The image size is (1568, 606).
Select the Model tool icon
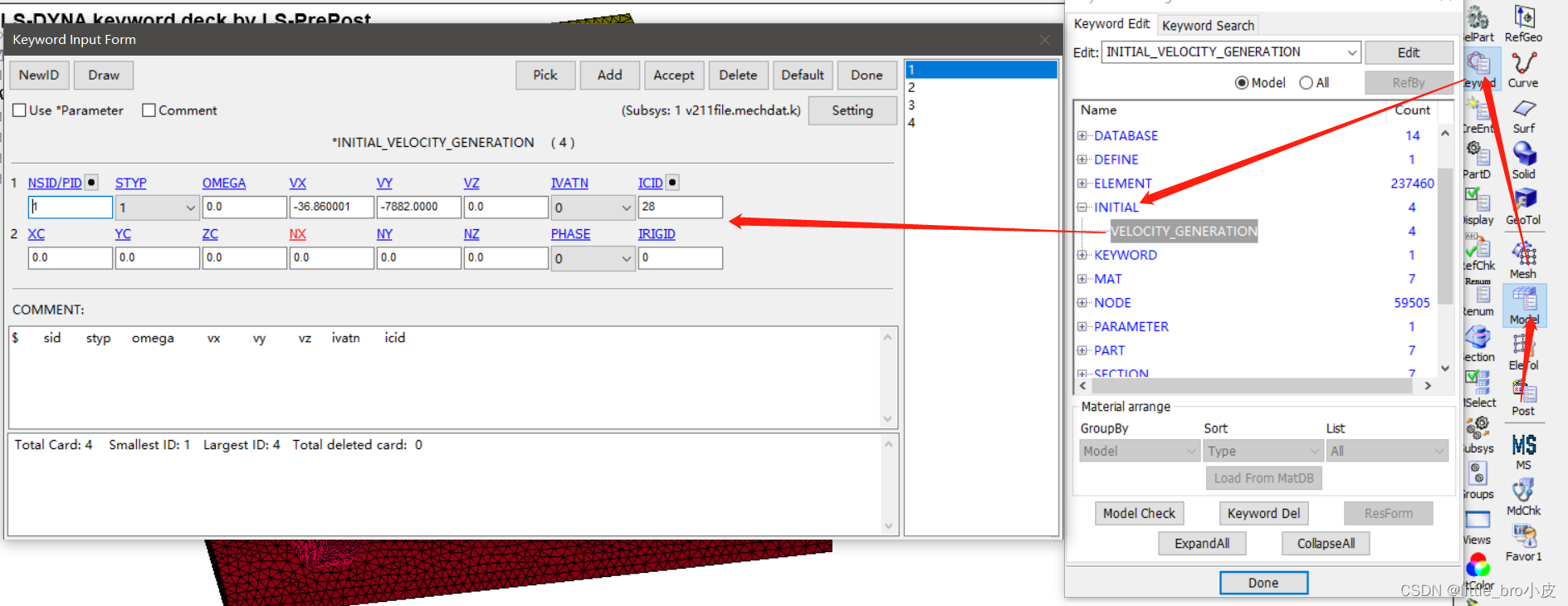click(x=1524, y=305)
